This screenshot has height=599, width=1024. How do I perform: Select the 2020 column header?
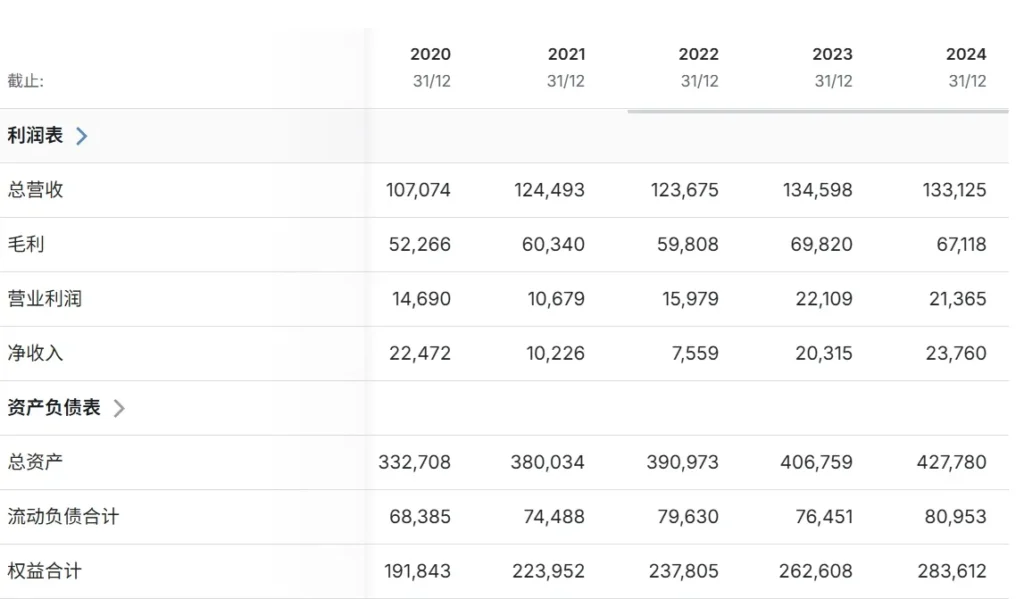pyautogui.click(x=430, y=54)
